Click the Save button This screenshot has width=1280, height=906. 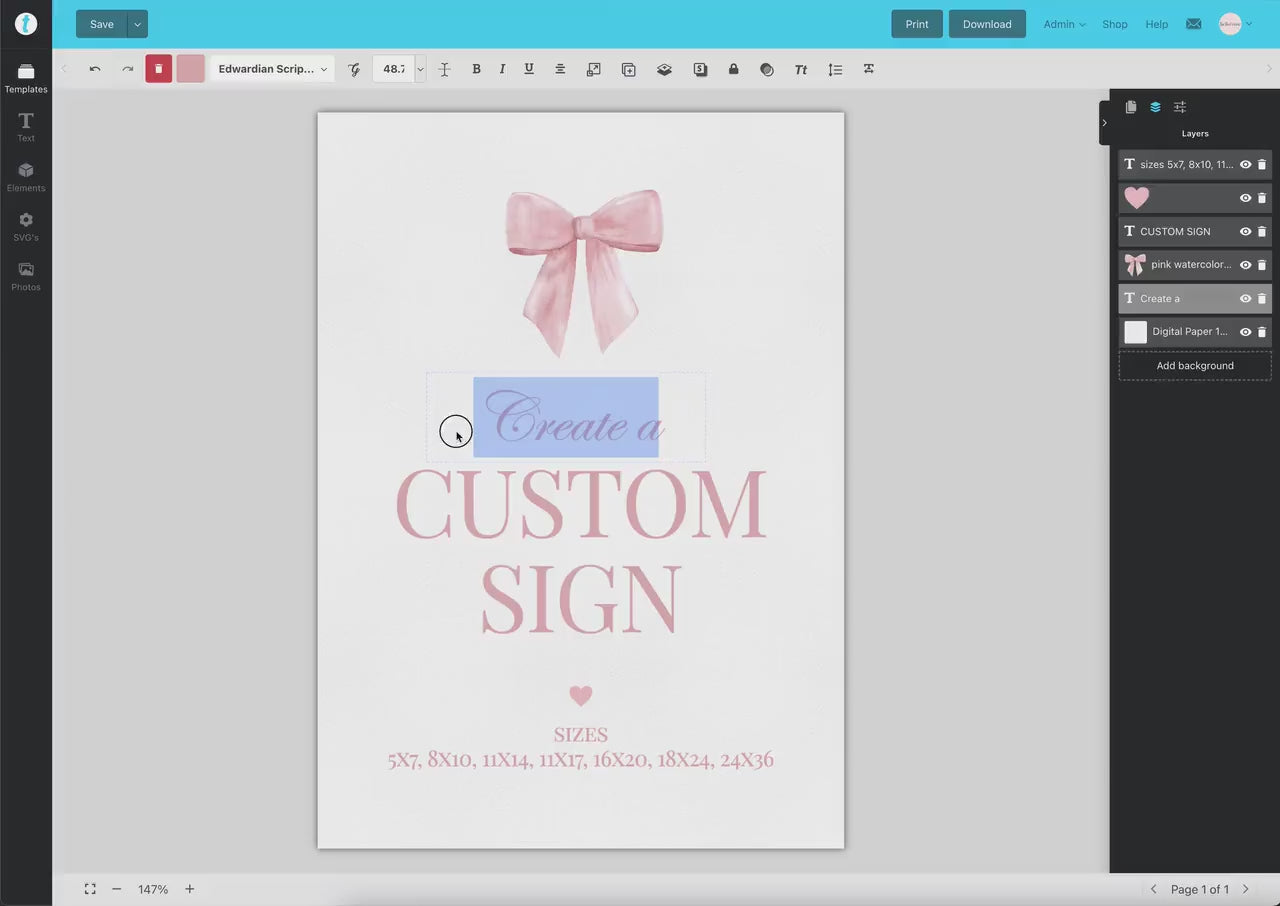[102, 24]
